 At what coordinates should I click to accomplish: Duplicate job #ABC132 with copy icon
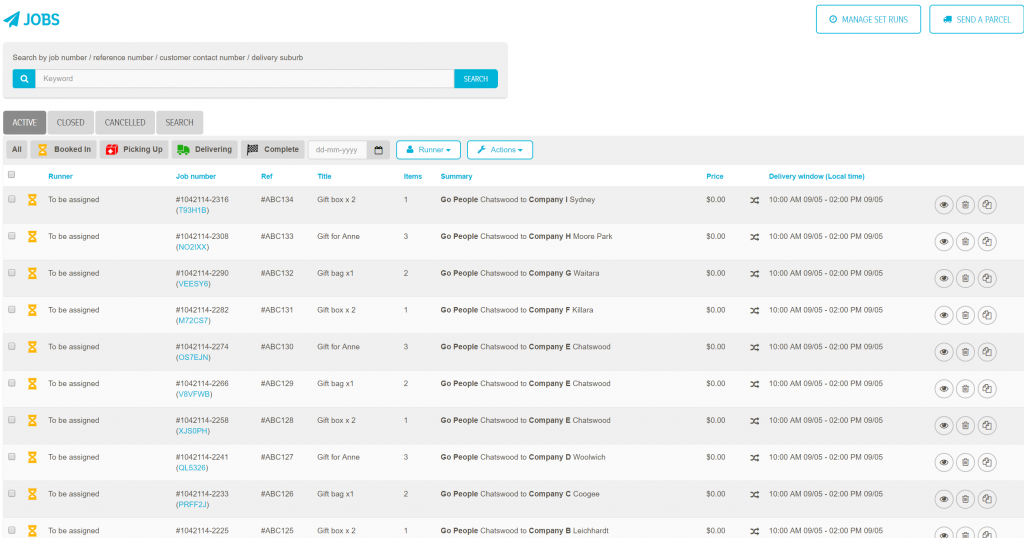tap(987, 278)
